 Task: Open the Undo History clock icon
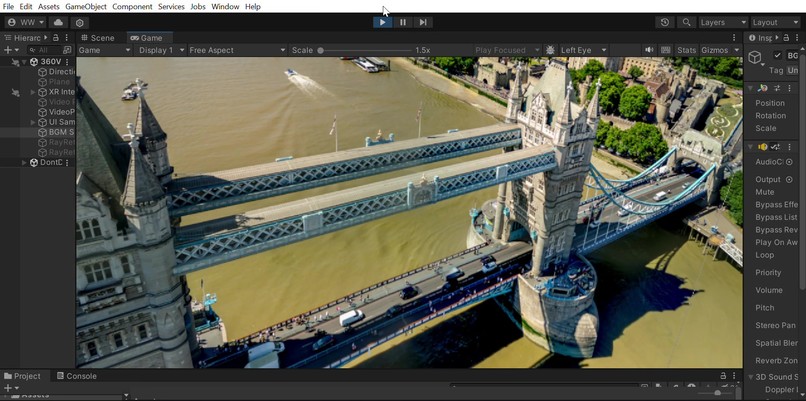pos(665,22)
